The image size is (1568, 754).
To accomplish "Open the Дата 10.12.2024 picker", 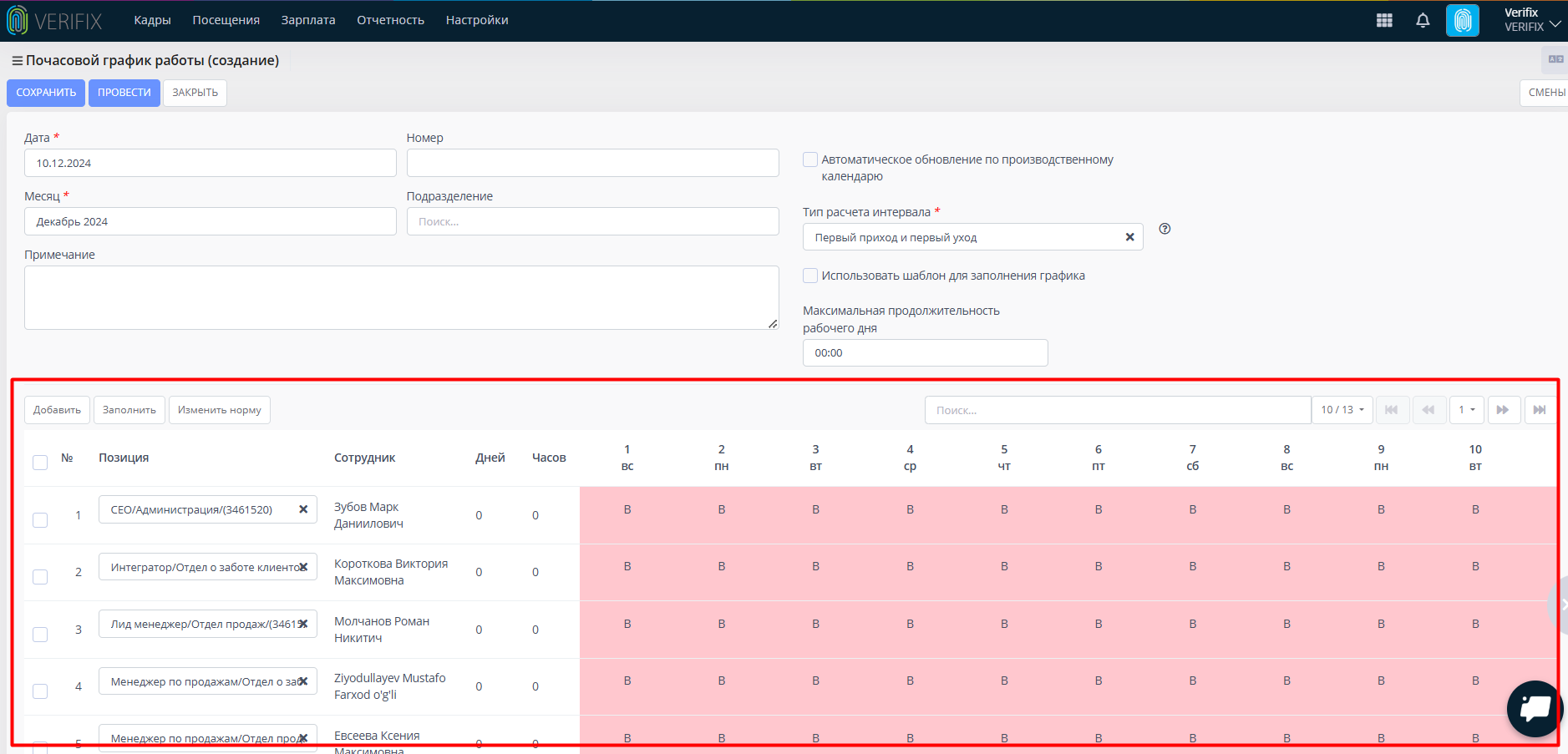I will pos(211,163).
